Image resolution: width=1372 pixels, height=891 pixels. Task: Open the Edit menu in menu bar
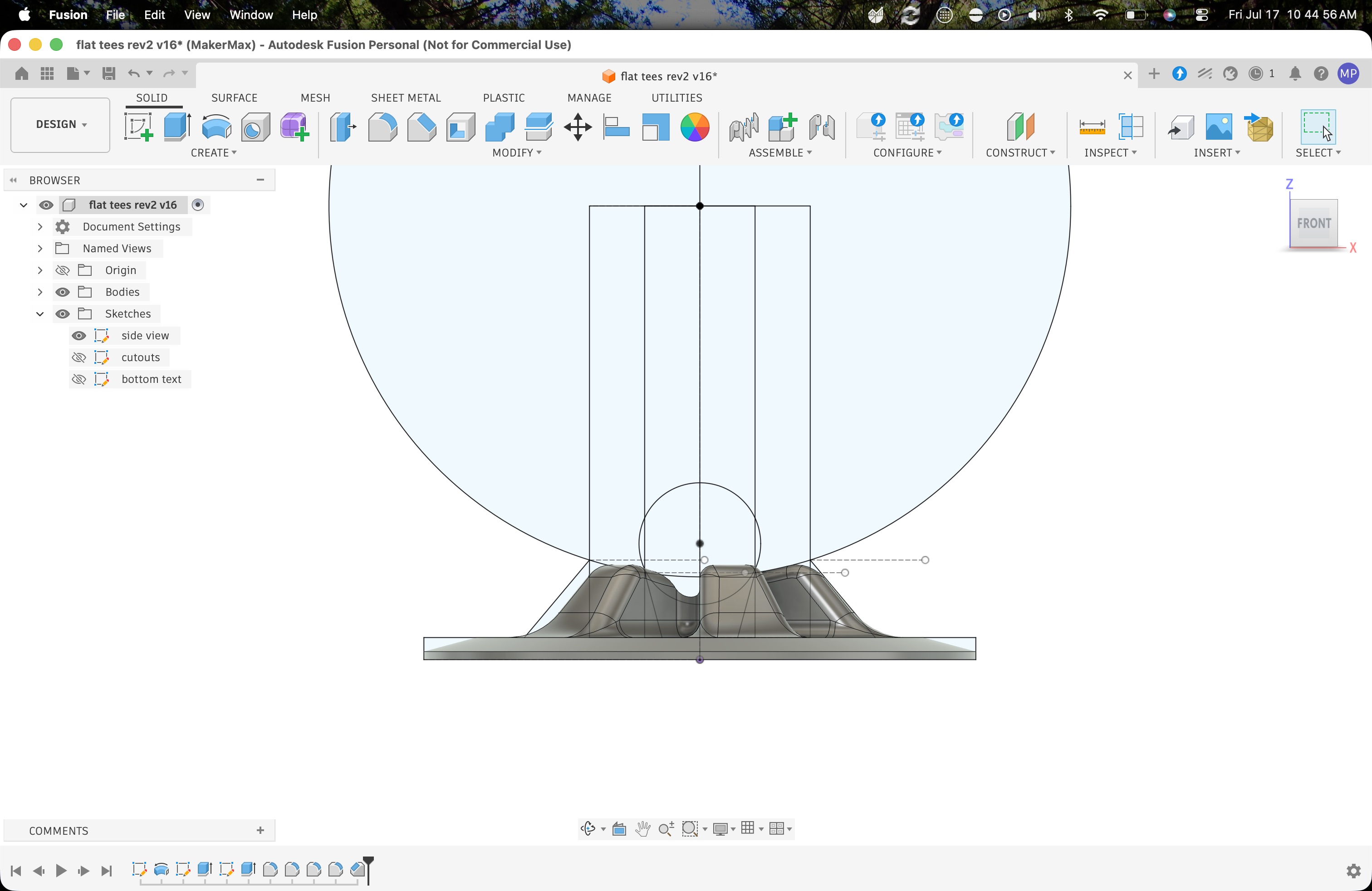(x=155, y=15)
